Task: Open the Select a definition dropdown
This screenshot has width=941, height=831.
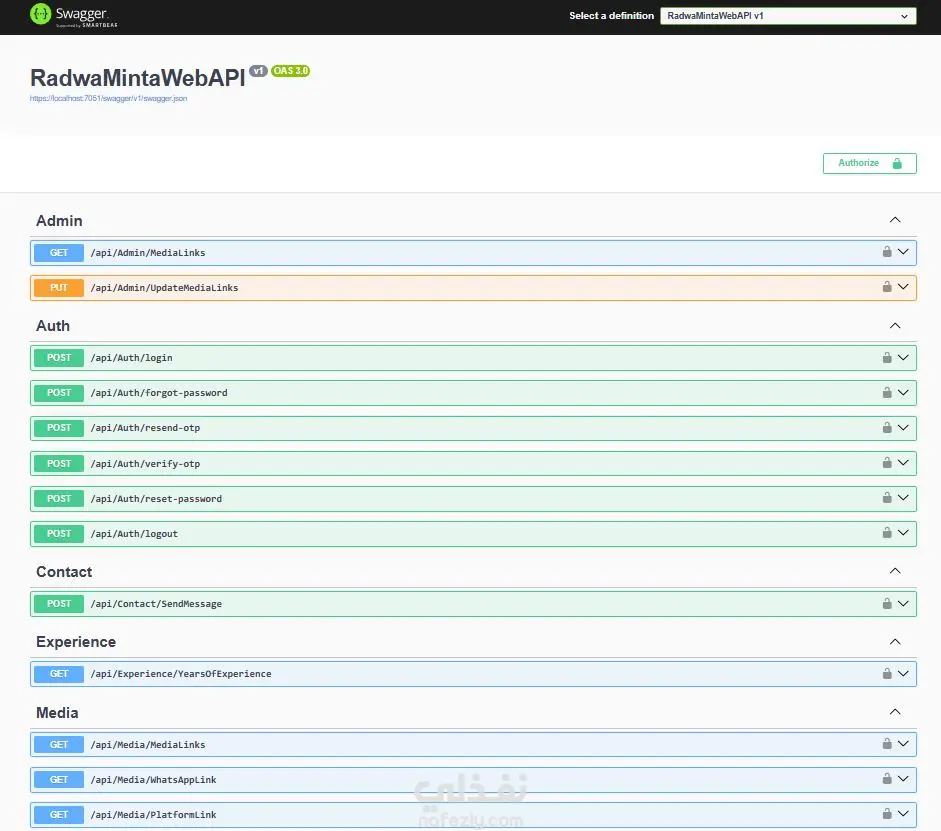Action: pos(788,16)
